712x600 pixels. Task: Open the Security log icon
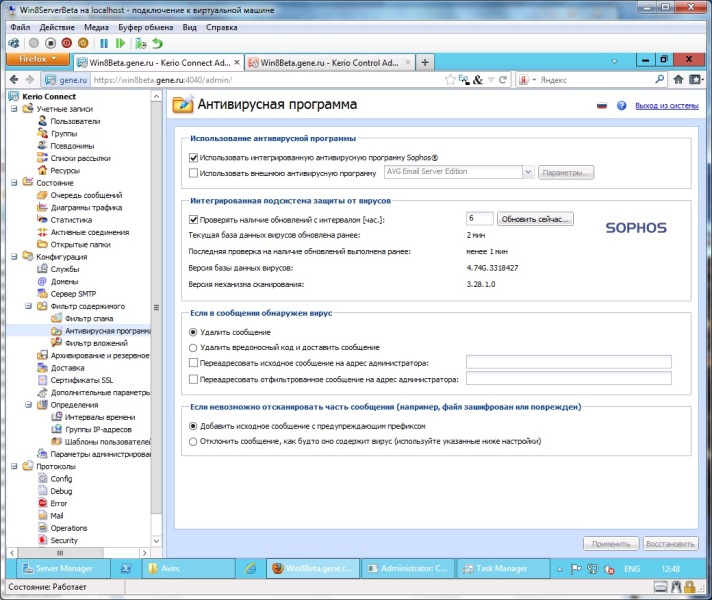click(x=42, y=540)
